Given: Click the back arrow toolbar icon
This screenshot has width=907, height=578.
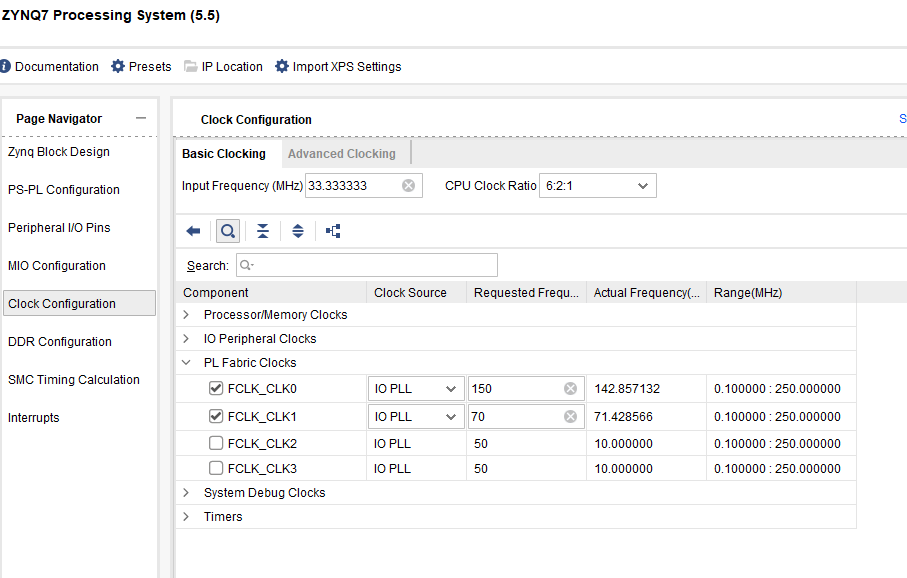Looking at the screenshot, I should (193, 231).
